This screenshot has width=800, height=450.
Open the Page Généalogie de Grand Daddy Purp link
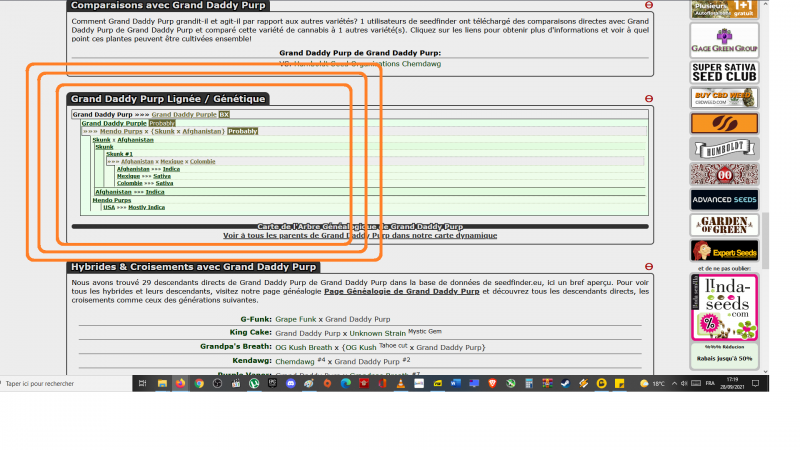[401, 293]
